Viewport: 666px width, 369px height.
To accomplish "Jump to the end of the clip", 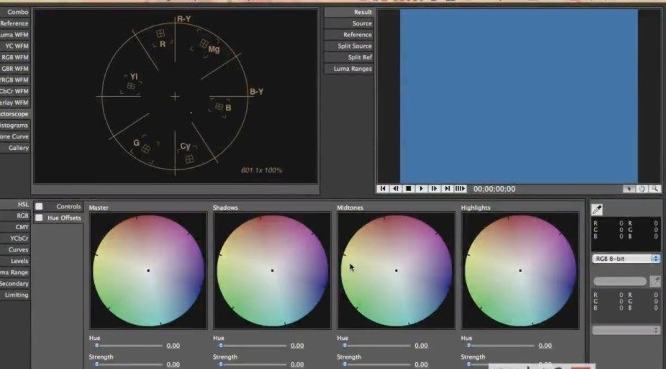I will click(447, 189).
